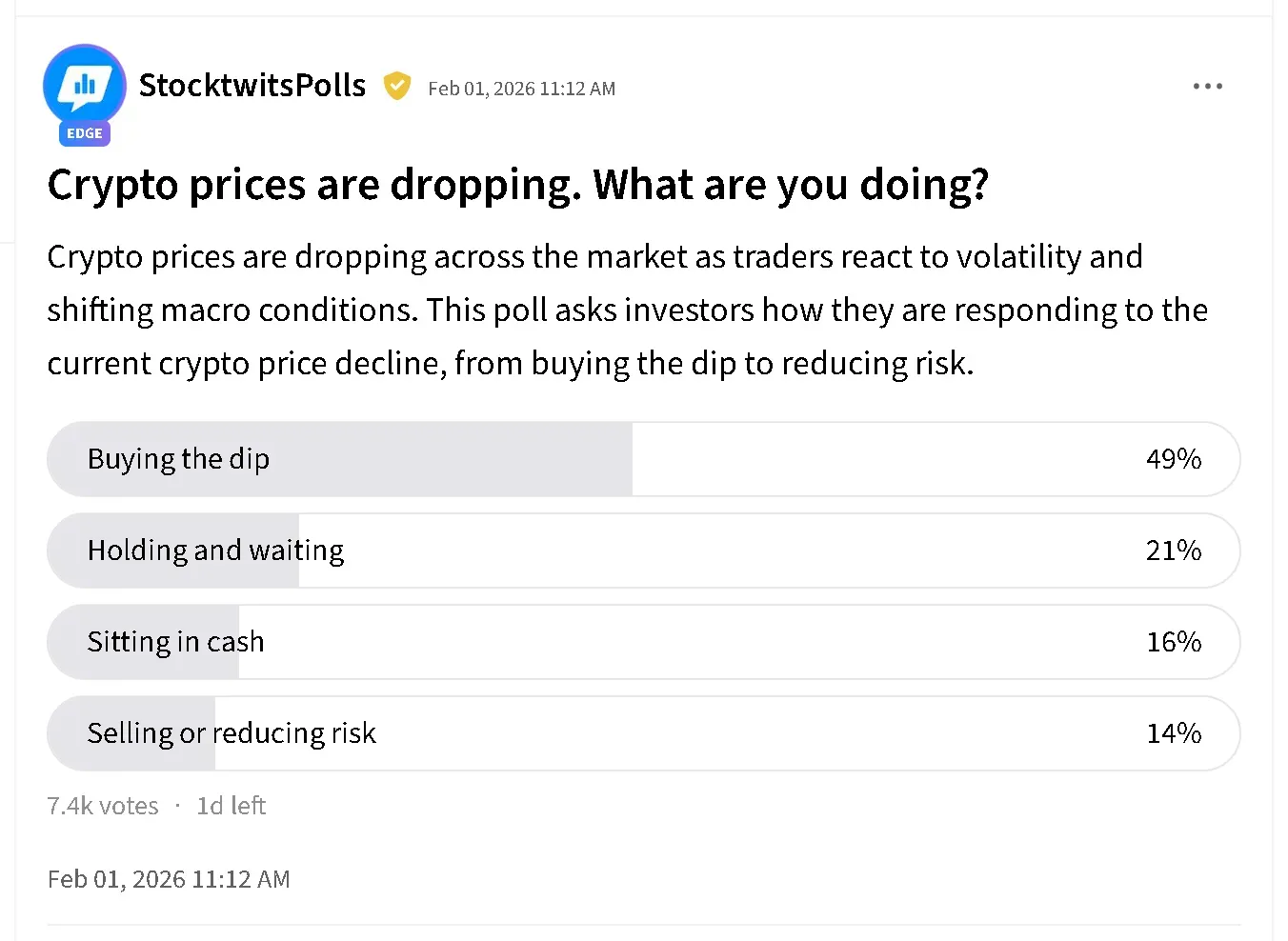The image size is (1288, 941).
Task: Click the 16% result figure
Action: click(x=1173, y=642)
